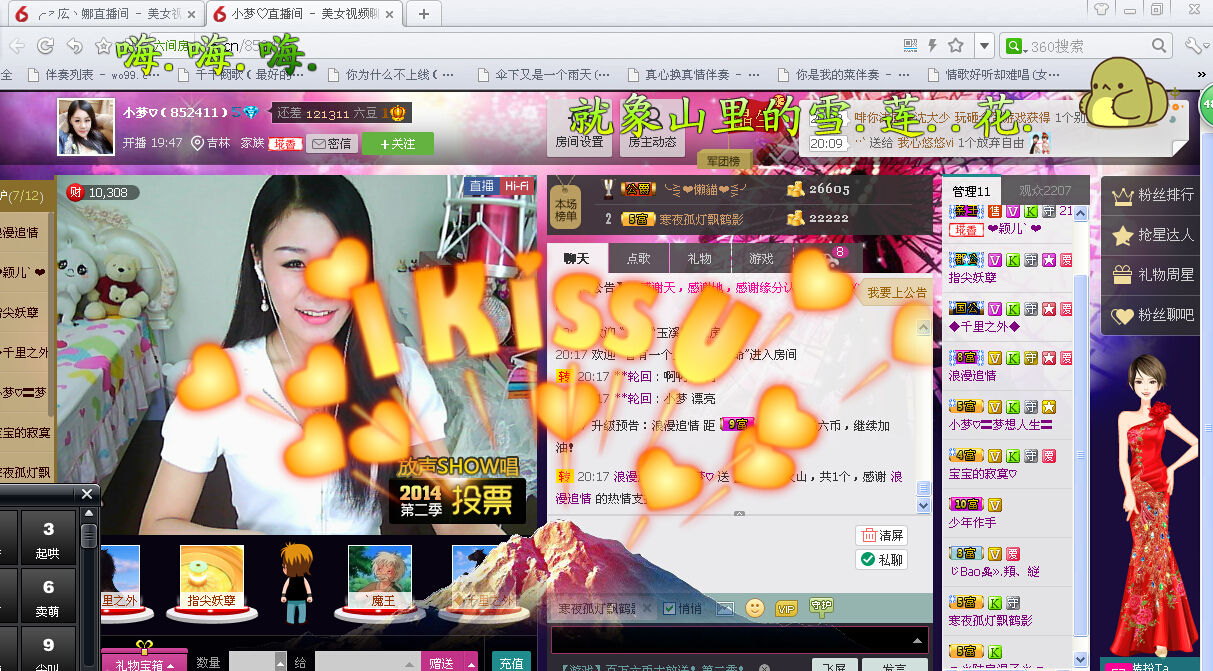Click sound effect button 3 起哄
This screenshot has width=1213, height=671.
48,538
